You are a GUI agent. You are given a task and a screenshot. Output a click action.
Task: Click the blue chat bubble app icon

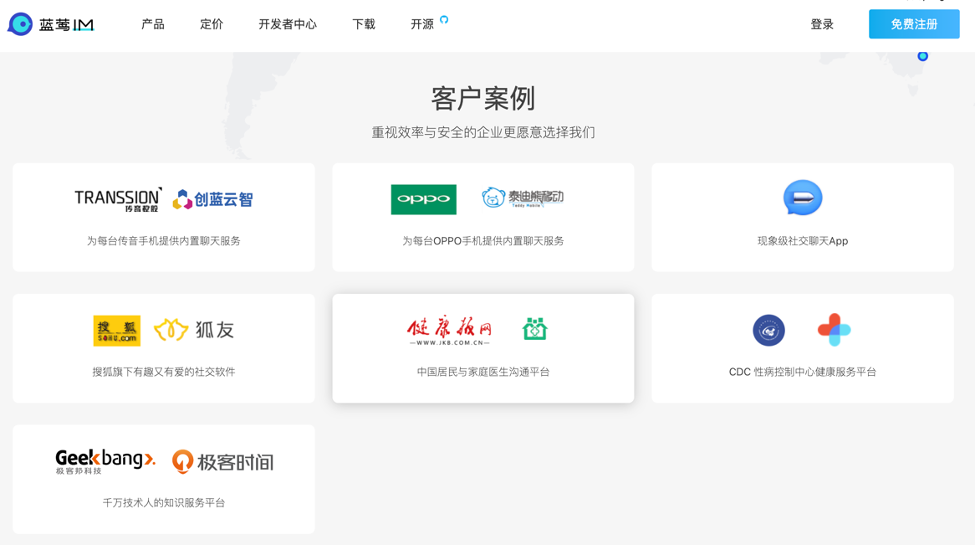pos(802,198)
